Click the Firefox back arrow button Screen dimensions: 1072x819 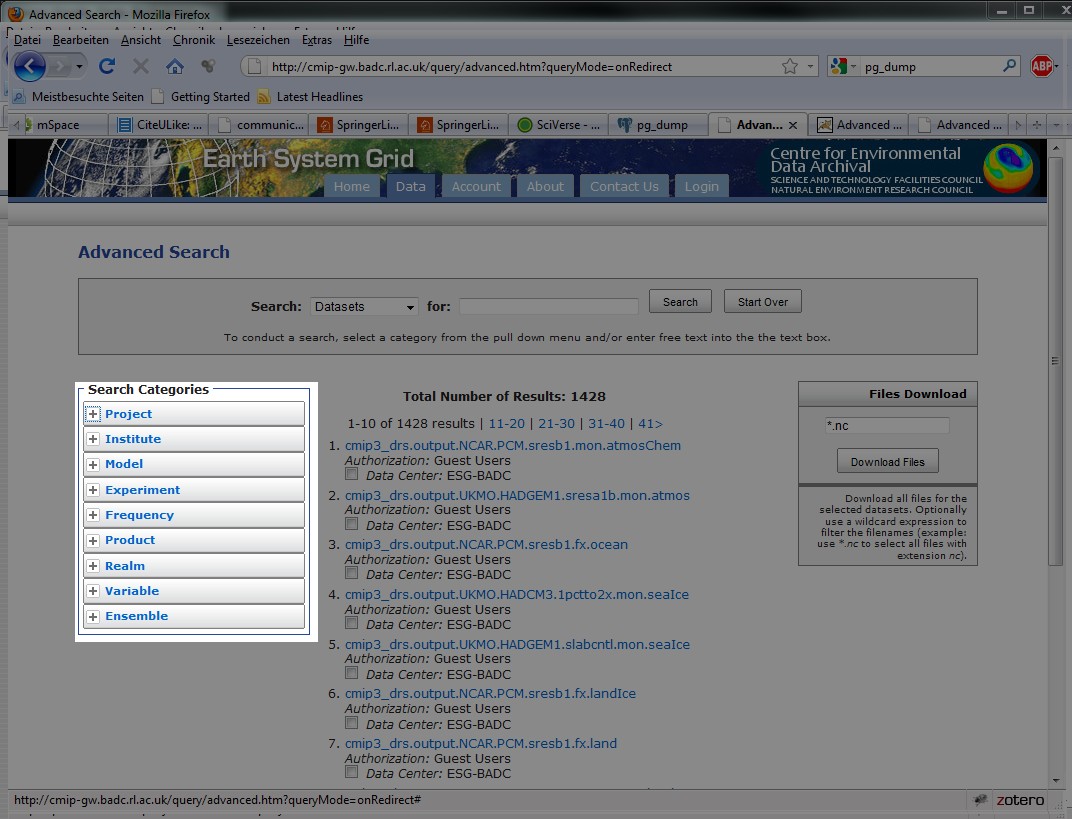pos(31,67)
